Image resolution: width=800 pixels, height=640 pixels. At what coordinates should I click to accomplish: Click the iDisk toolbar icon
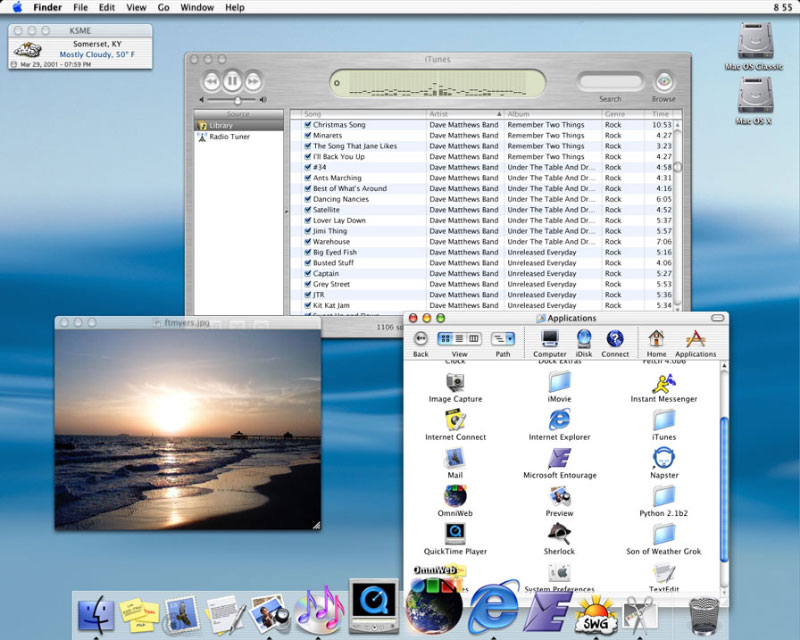[584, 339]
